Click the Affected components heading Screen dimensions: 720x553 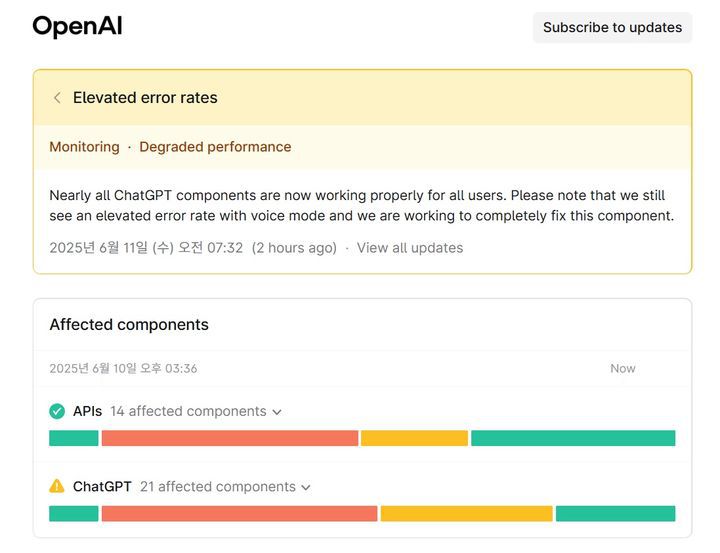click(x=129, y=325)
